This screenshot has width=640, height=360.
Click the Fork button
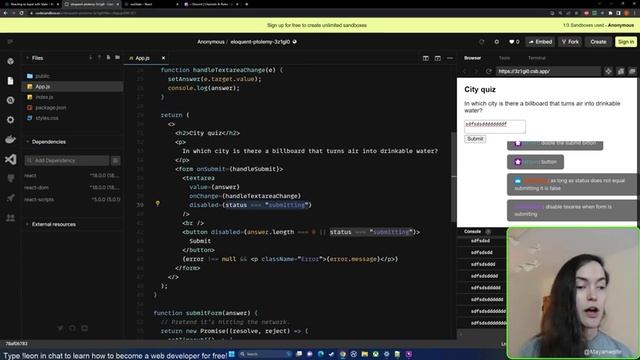[x=570, y=42]
